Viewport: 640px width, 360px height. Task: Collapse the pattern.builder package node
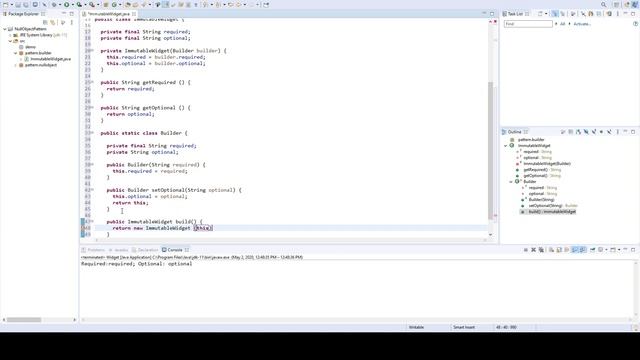[x=16, y=53]
